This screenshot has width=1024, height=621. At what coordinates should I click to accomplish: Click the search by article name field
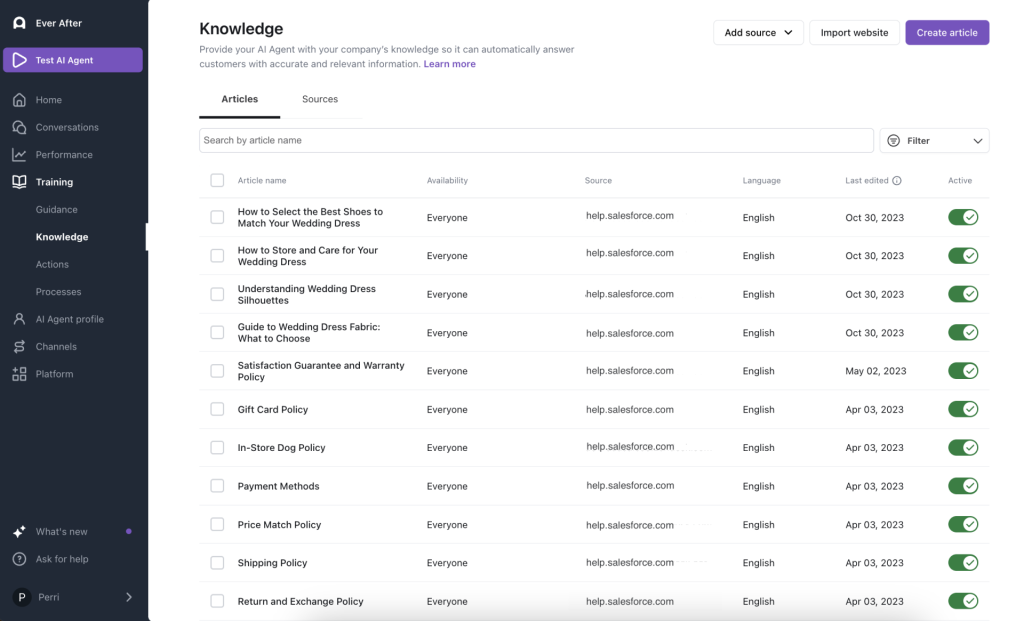point(535,140)
